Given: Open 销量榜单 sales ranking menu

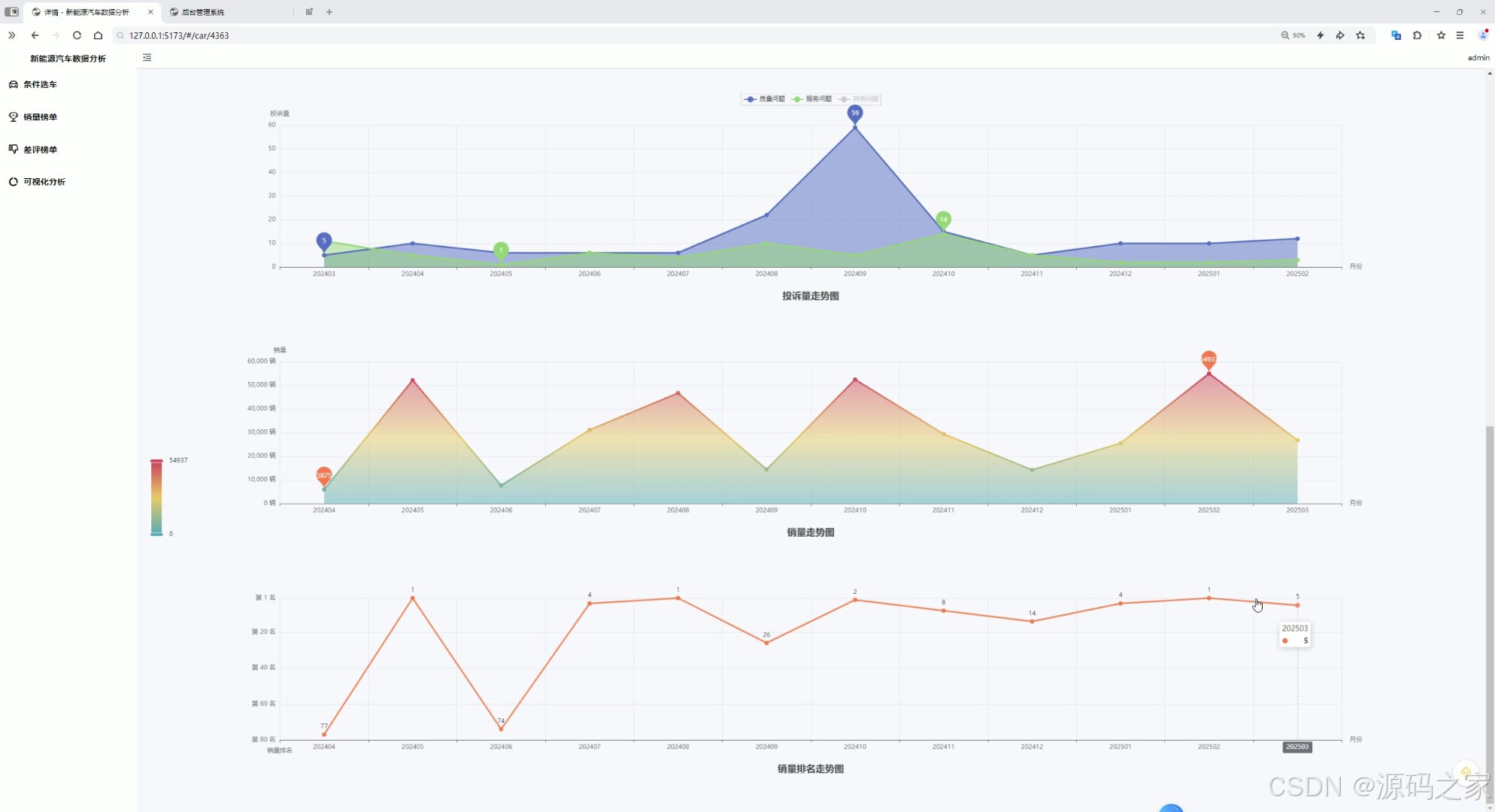Looking at the screenshot, I should (x=40, y=117).
